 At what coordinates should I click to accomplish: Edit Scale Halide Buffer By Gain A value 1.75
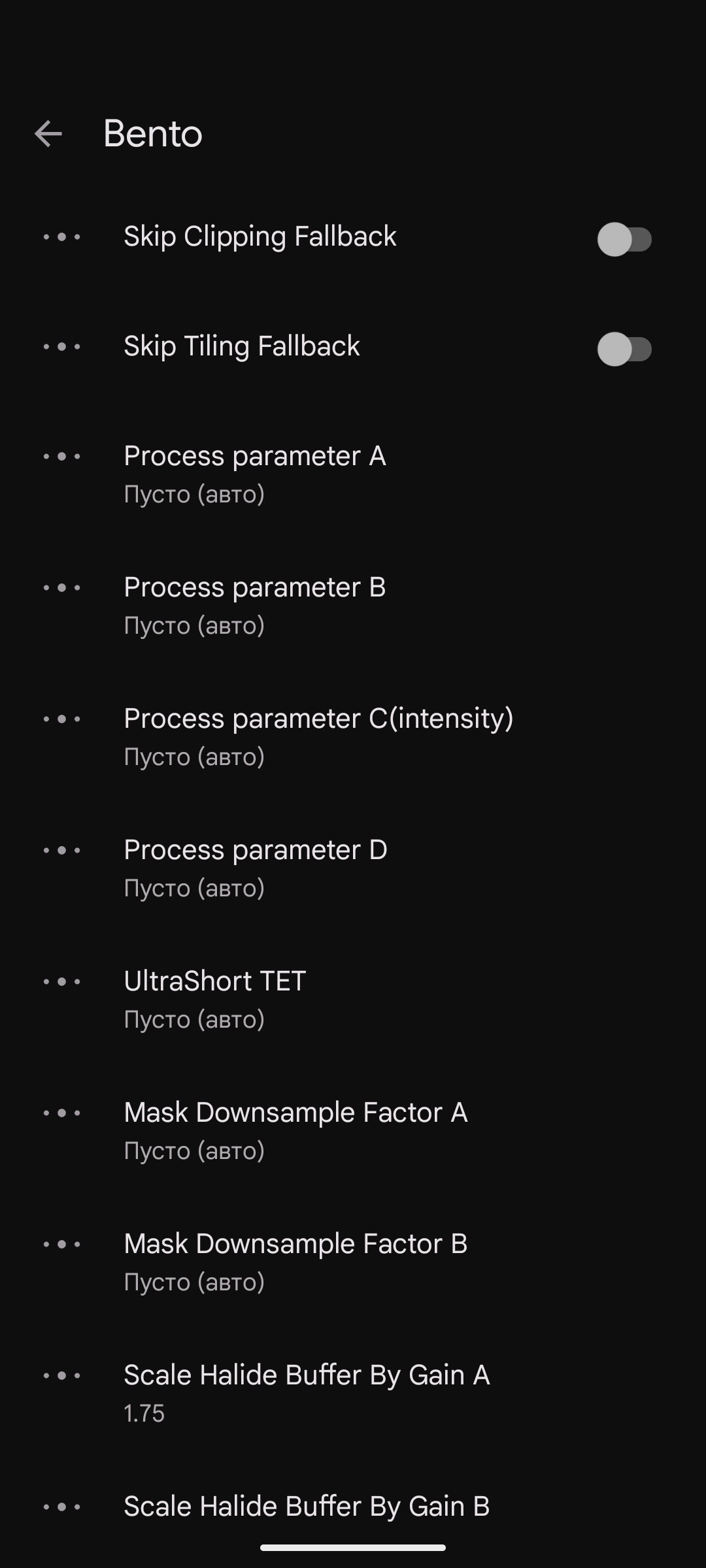tap(353, 1394)
